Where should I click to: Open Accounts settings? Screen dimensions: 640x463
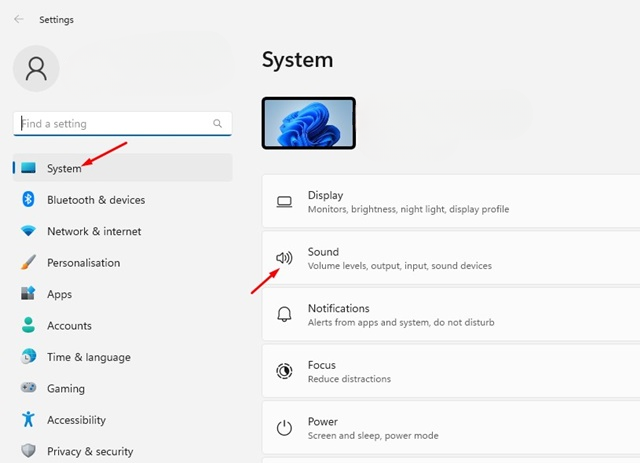(122, 325)
